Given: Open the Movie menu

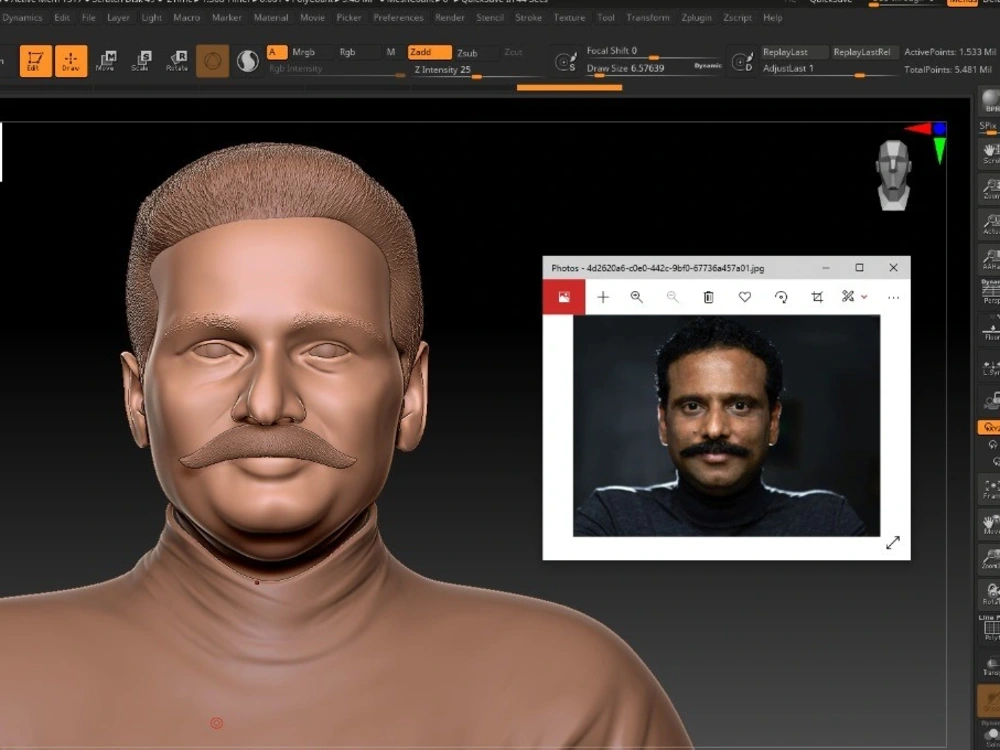Looking at the screenshot, I should [x=312, y=18].
